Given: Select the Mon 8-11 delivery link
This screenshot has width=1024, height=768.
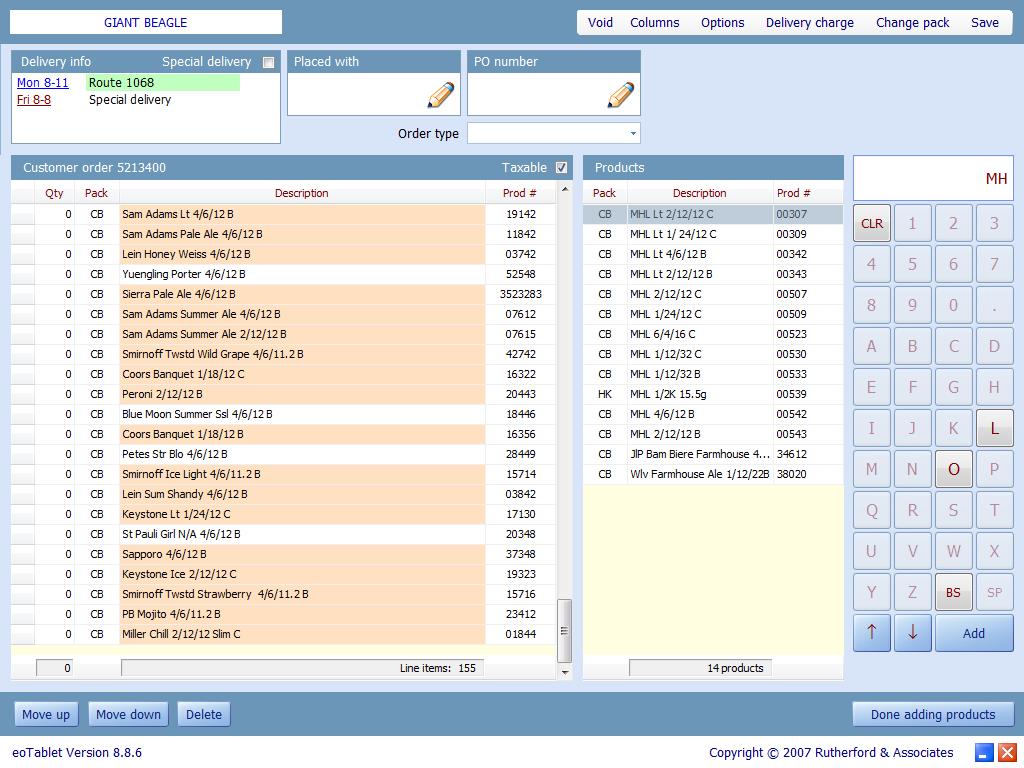Looking at the screenshot, I should 43,83.
